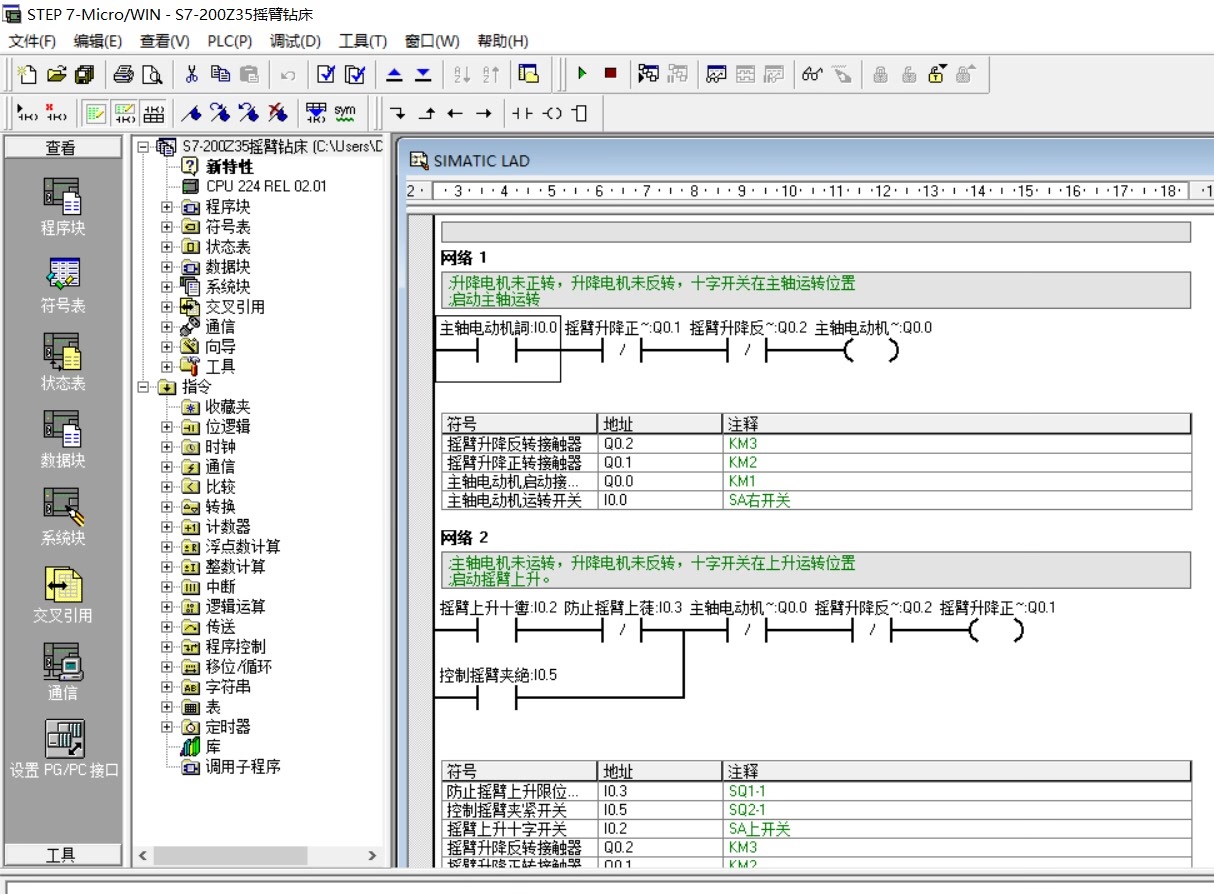Download to PLC with down-arrow icon
1214x894 pixels.
click(423, 74)
